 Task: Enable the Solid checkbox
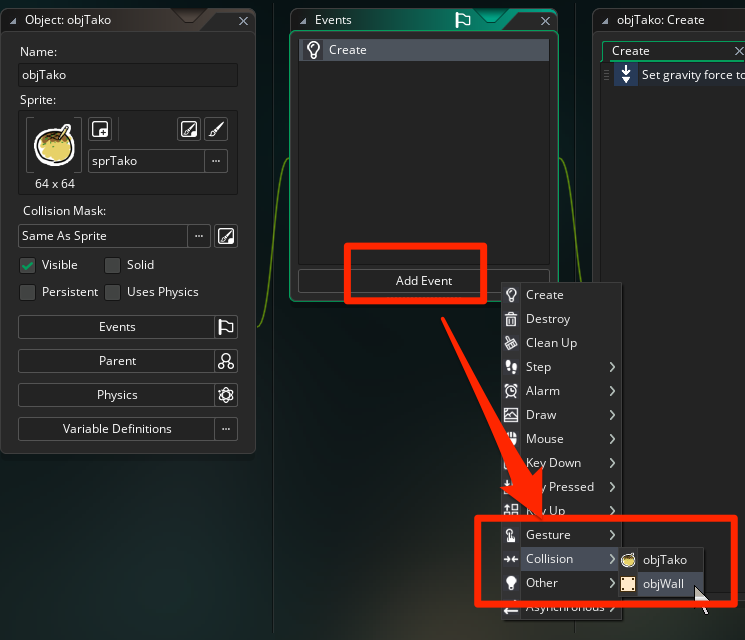point(113,265)
